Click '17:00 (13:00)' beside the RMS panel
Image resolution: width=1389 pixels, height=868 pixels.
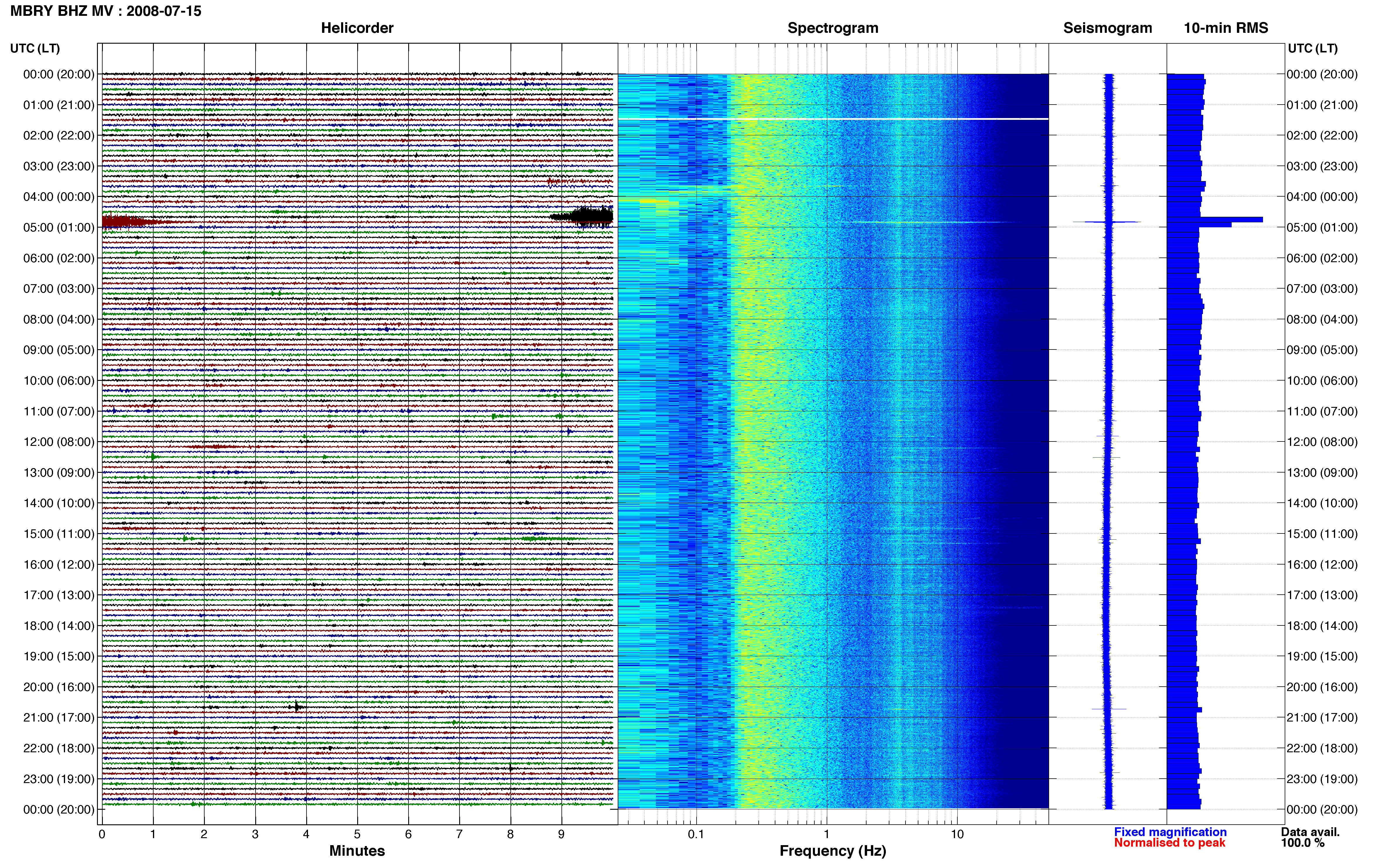coord(1322,595)
